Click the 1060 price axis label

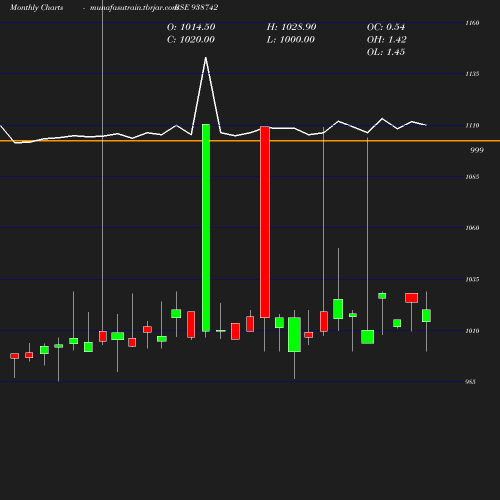(472, 228)
